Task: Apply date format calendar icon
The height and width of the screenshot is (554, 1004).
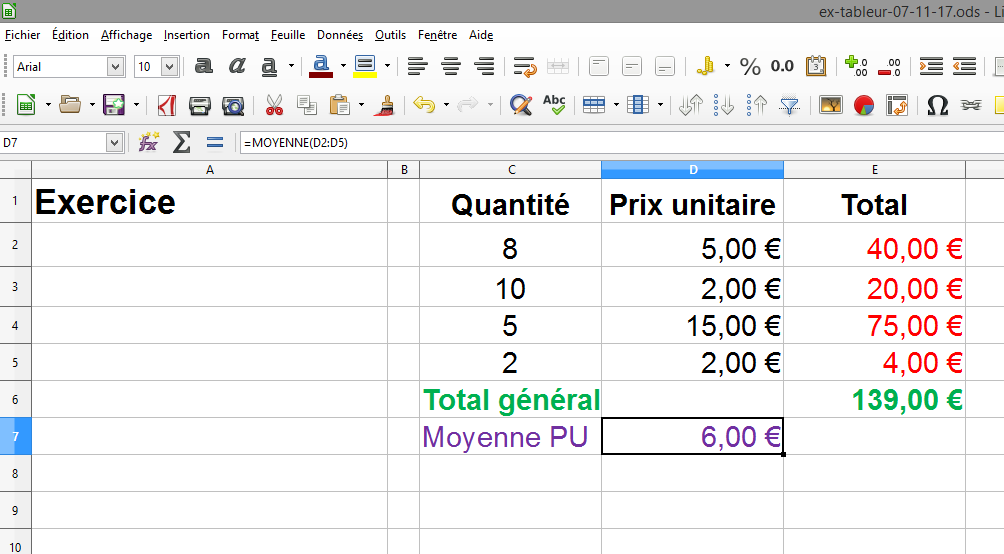Action: pos(816,66)
